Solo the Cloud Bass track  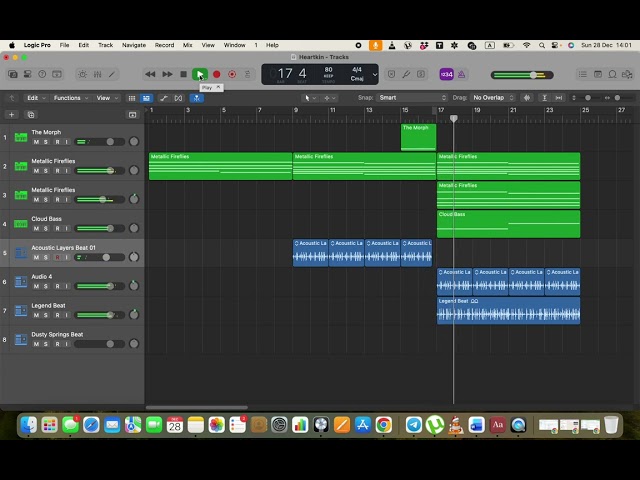(46, 229)
